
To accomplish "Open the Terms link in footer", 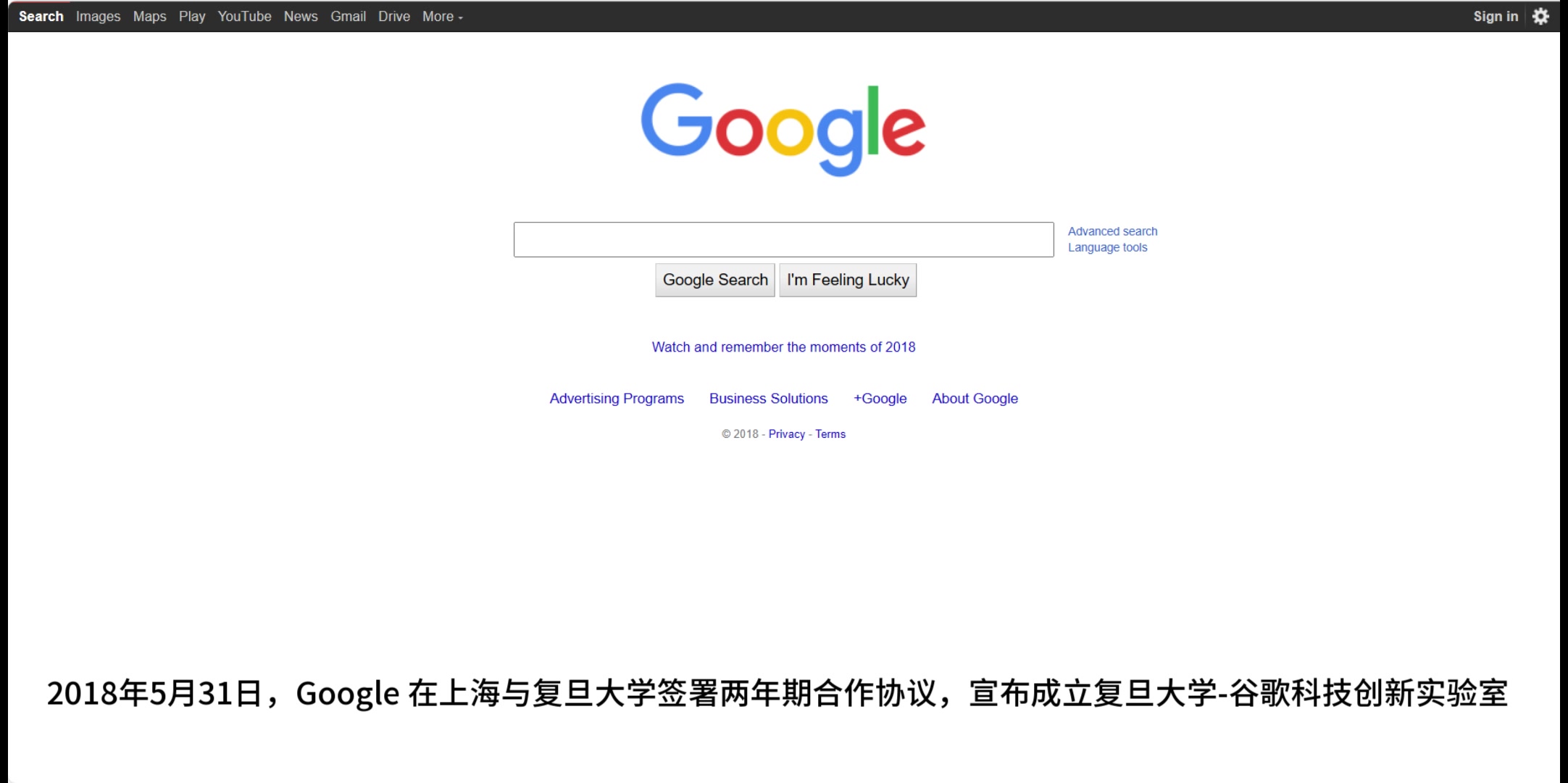I will (830, 434).
